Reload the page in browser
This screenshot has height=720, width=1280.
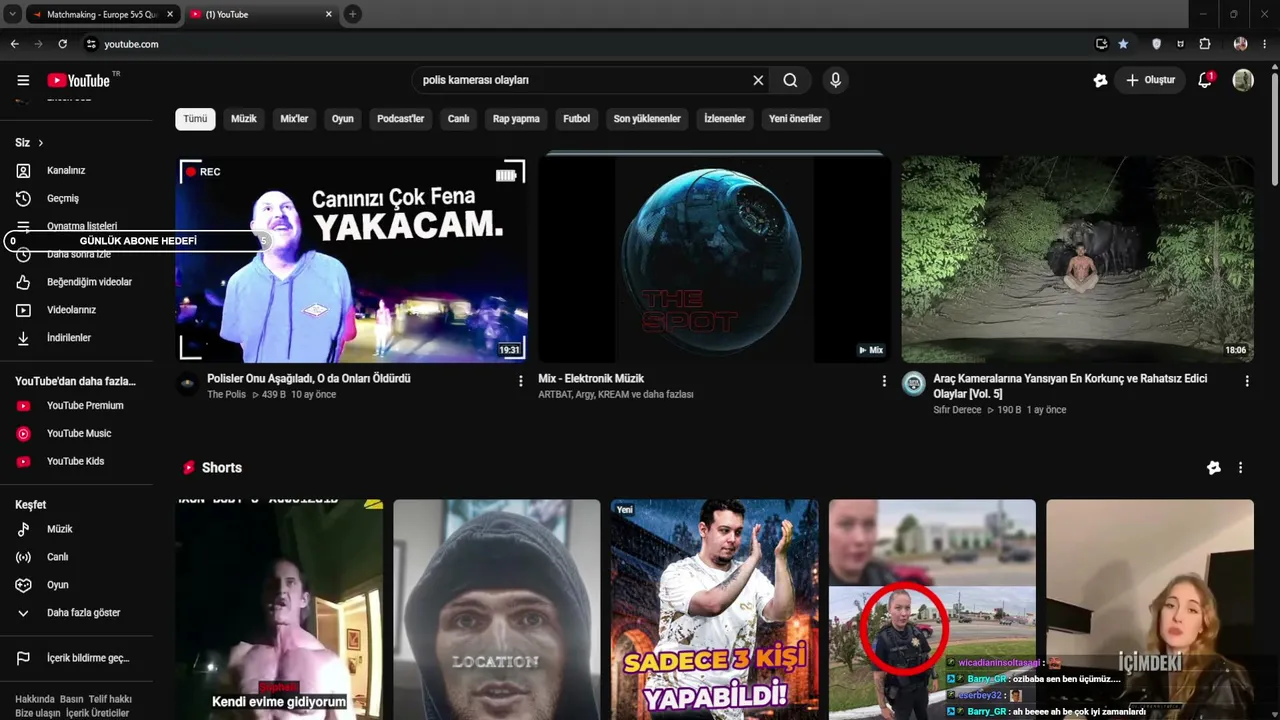[x=62, y=44]
